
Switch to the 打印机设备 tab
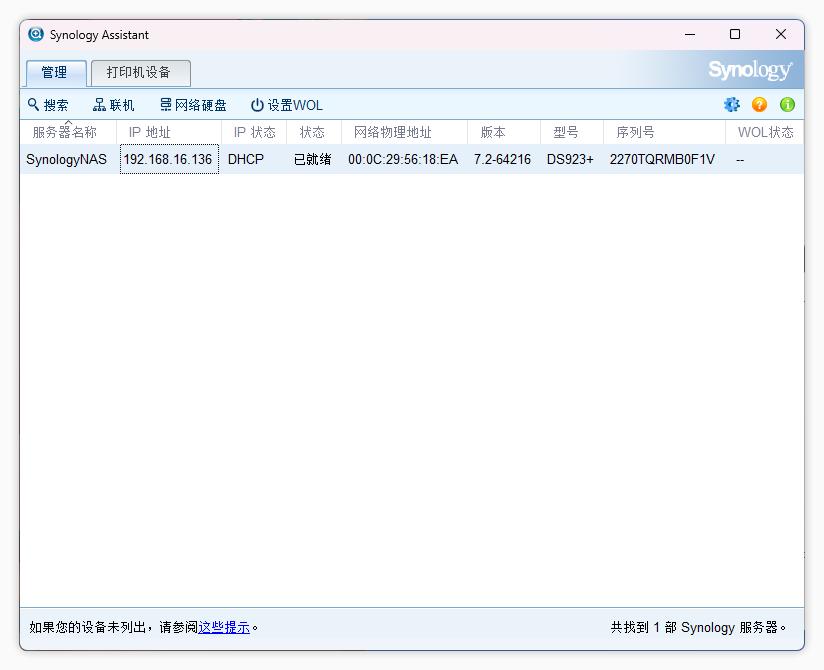139,73
